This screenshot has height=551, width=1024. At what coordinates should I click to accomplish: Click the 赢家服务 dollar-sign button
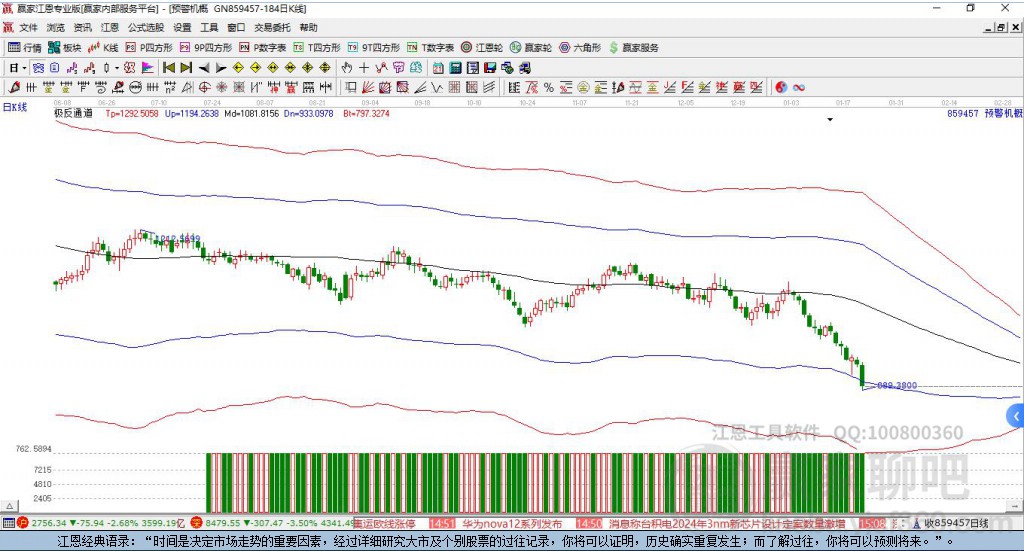click(x=633, y=47)
